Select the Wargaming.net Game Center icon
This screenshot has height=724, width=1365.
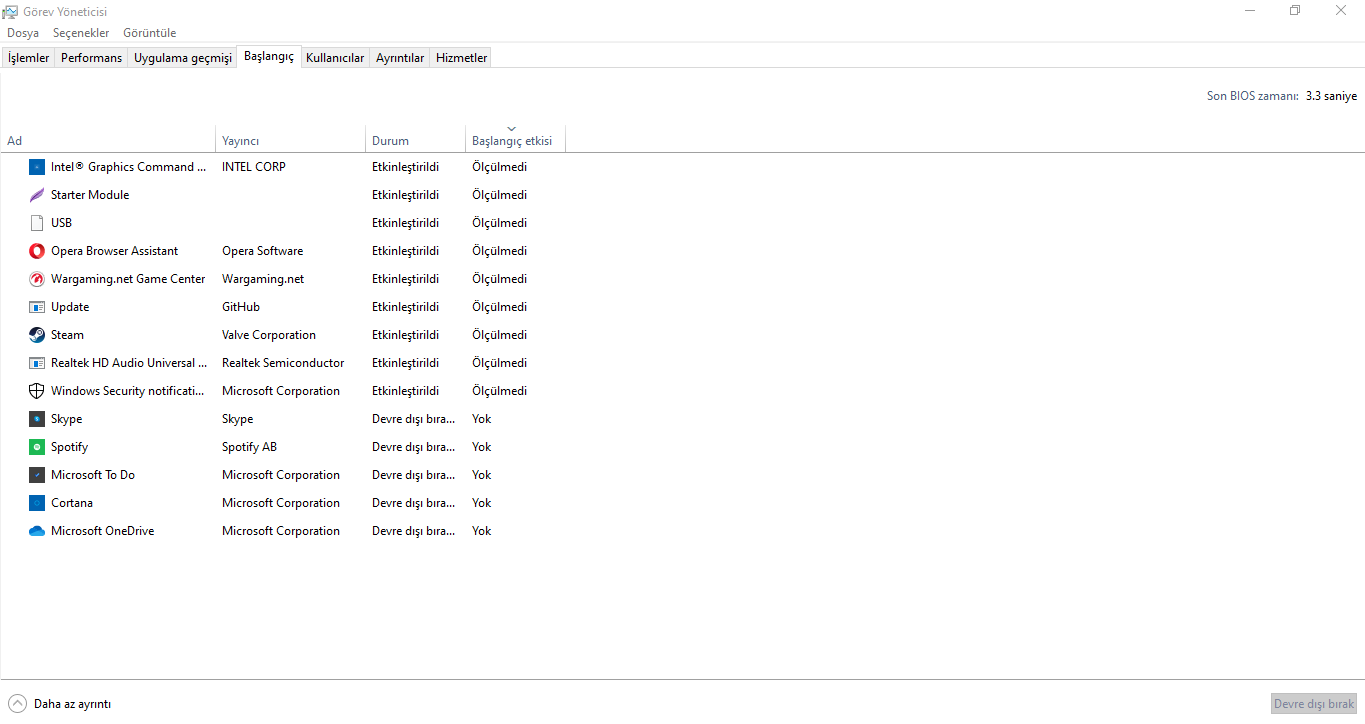[37, 279]
